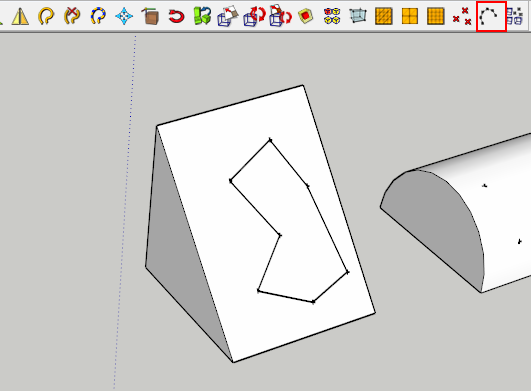Screen dimensions: 531x391
Task: Click the red curved undo-style arrow icon
Action: click(x=176, y=16)
